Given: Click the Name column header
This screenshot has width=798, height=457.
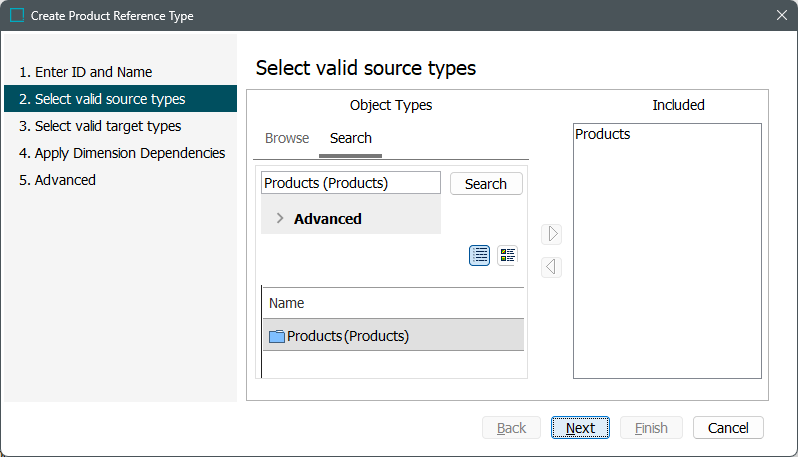Looking at the screenshot, I should (393, 303).
